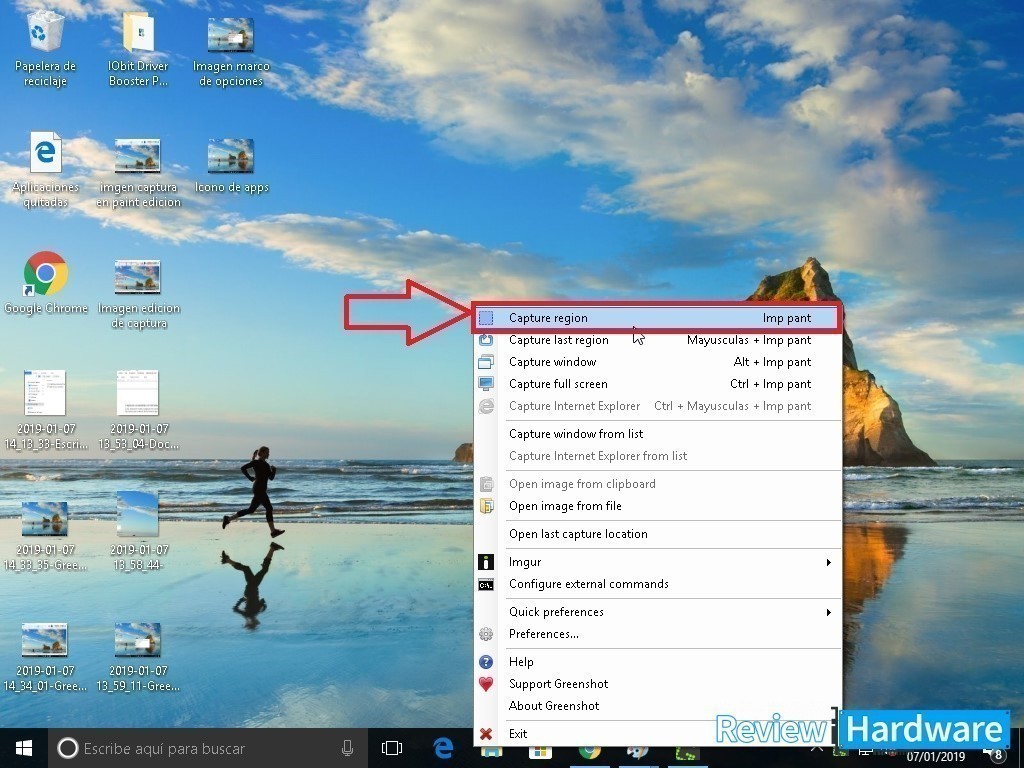Select Imagen edicion de captura file

click(138, 294)
